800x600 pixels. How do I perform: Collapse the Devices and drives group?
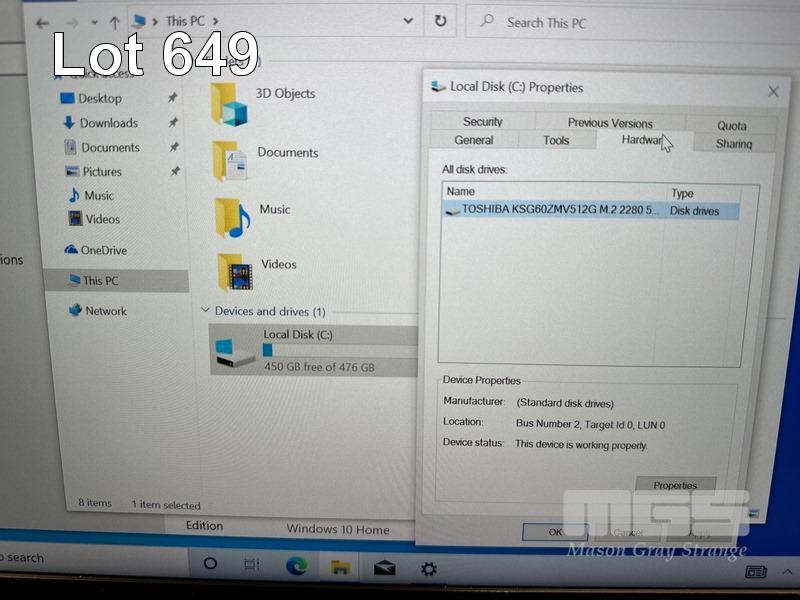[206, 311]
